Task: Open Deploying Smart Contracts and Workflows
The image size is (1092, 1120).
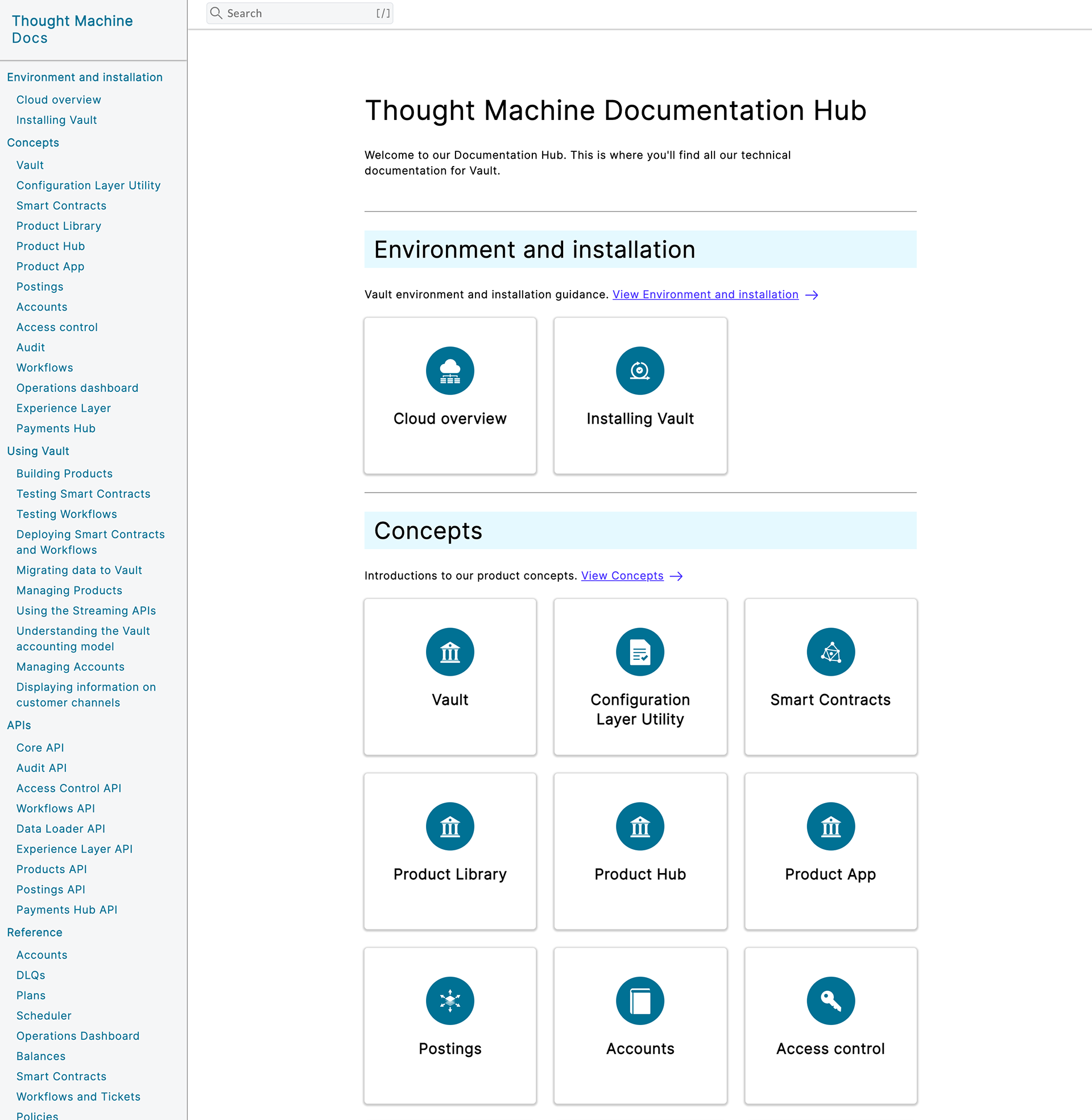Action: pos(90,542)
